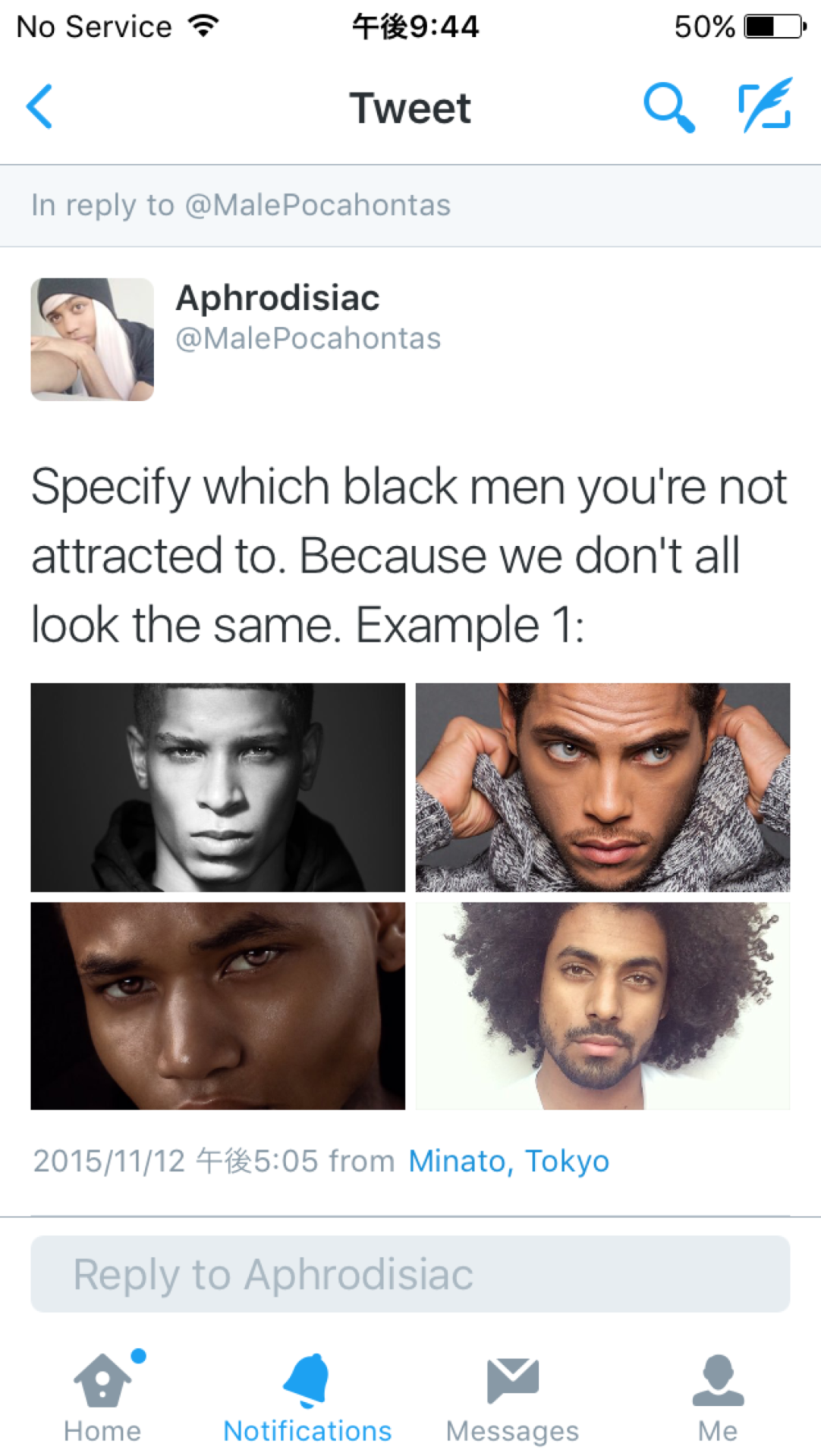Switch to the Notifications tab
This screenshot has height=1456, width=821.
click(x=307, y=1398)
